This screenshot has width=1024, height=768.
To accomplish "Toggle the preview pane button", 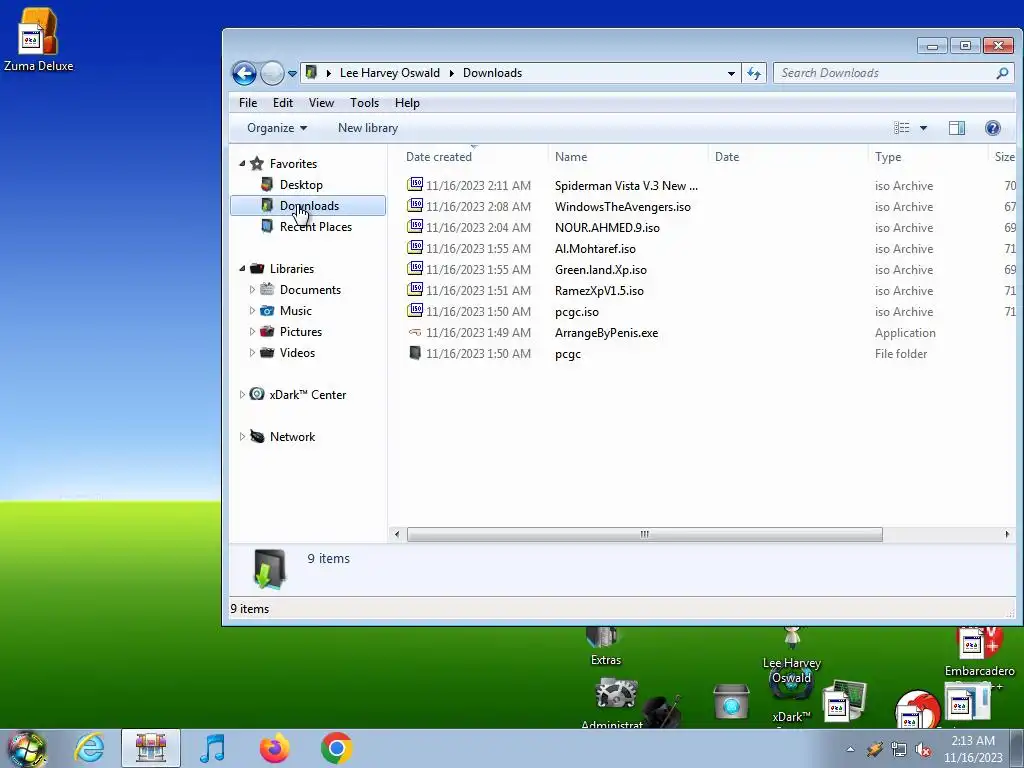I will (x=957, y=128).
